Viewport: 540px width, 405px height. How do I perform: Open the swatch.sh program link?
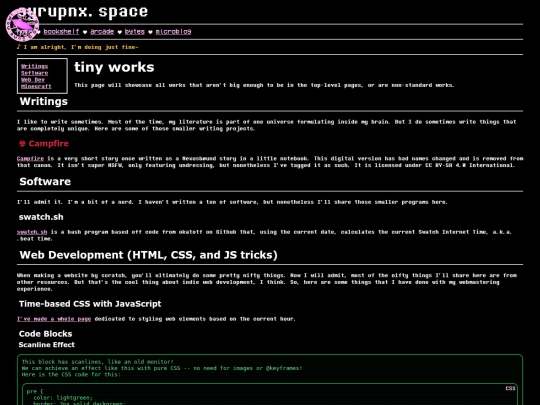point(32,232)
